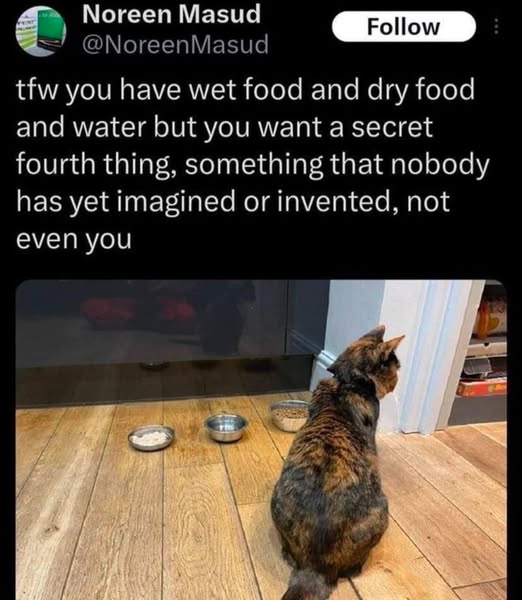
Task: Open the attached cat photo
Action: [x=261, y=440]
